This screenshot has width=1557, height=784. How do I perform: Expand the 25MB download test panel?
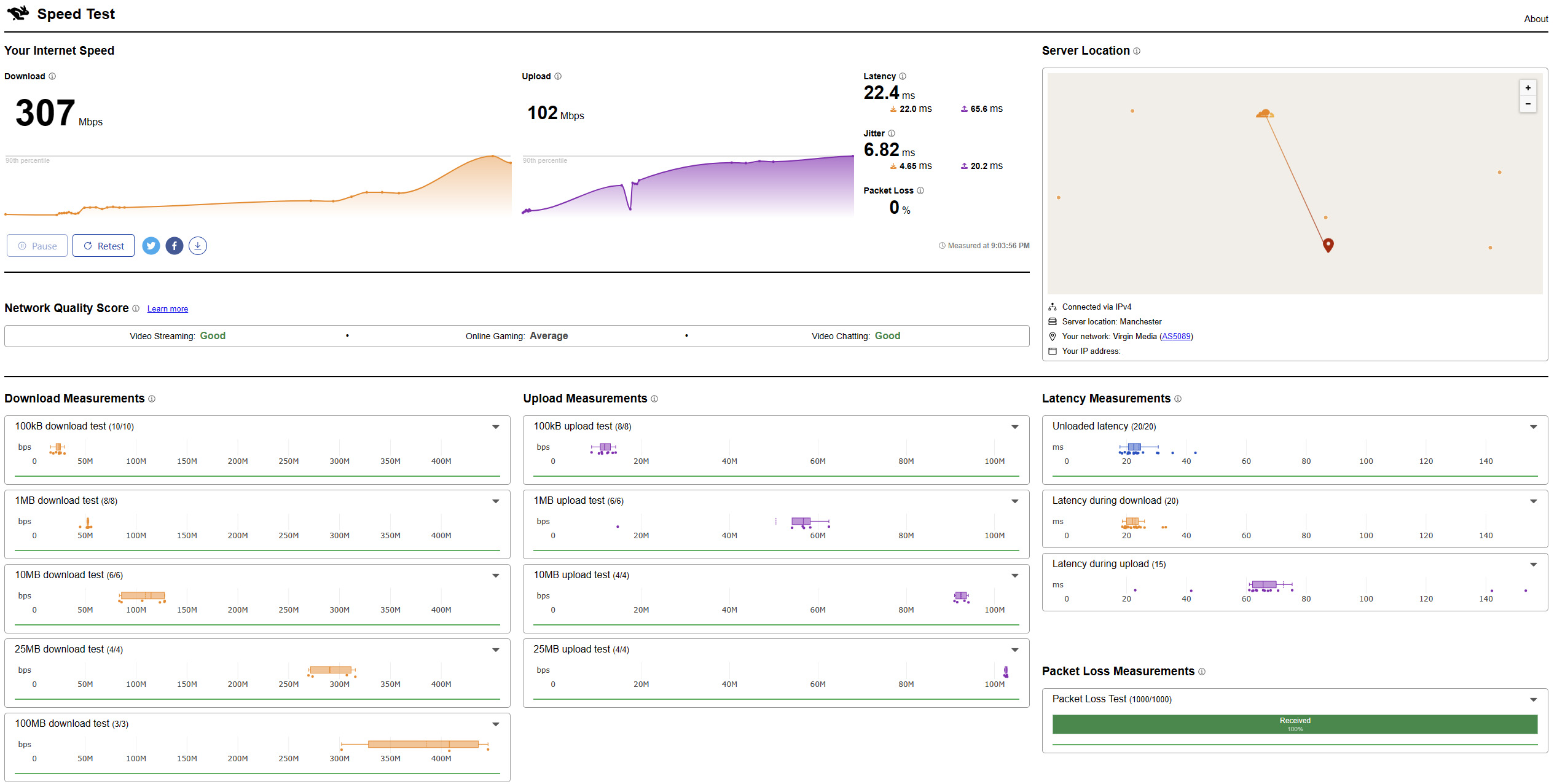pos(495,650)
